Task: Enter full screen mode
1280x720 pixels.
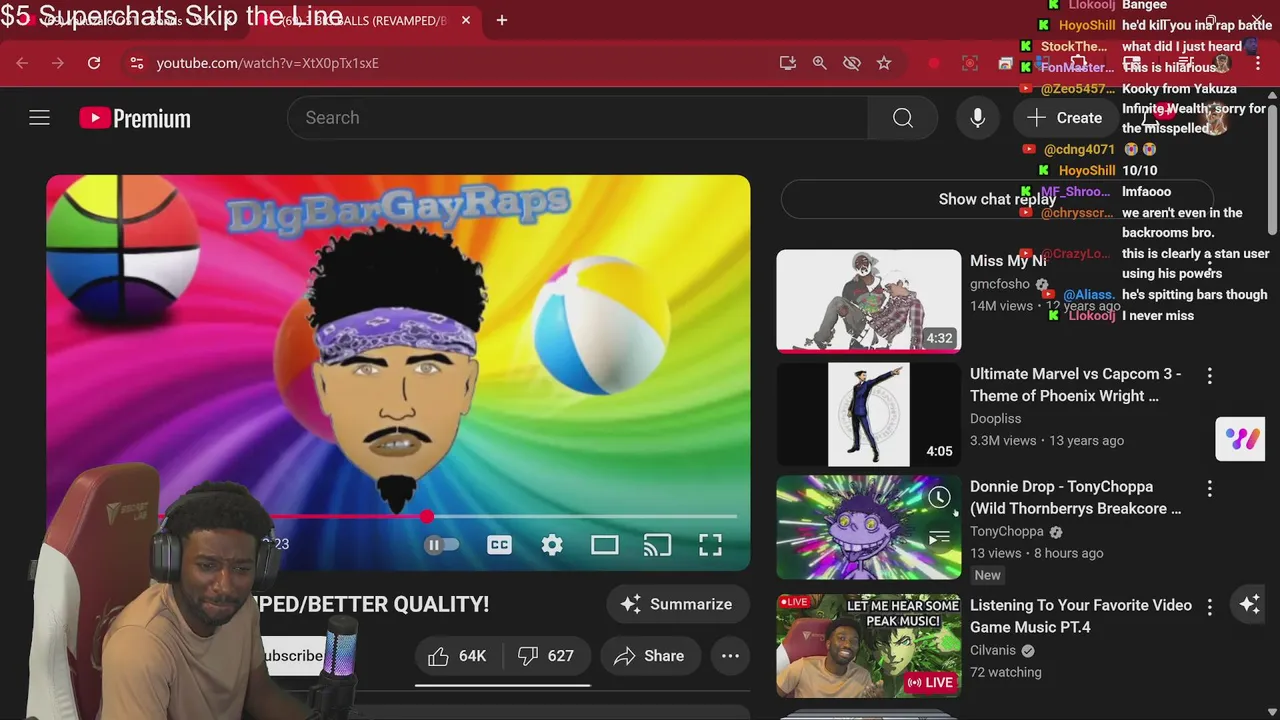Action: (x=710, y=545)
